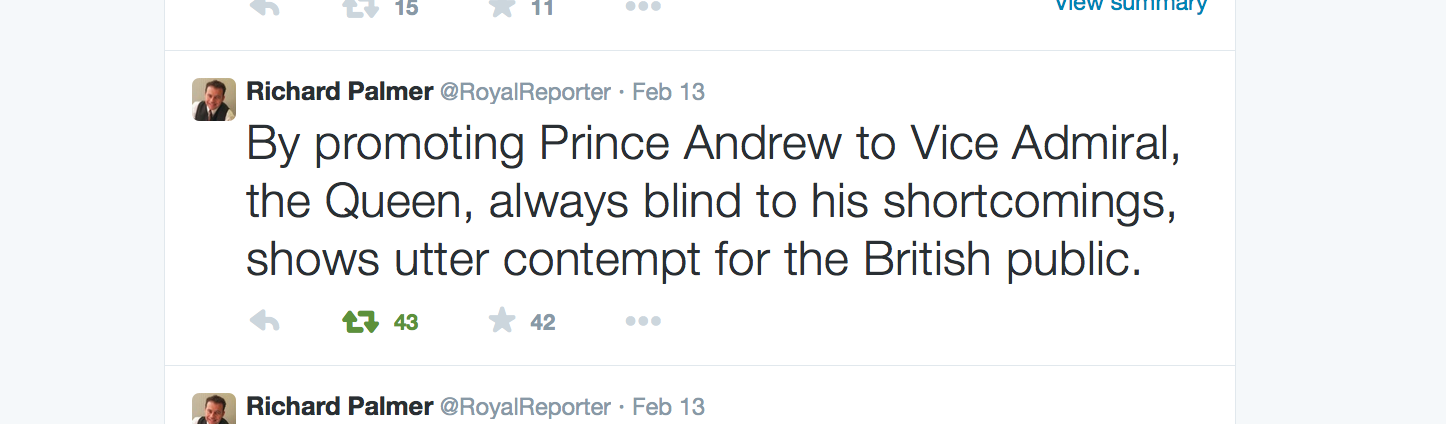The height and width of the screenshot is (424, 1446).
Task: Retweet the topmost tweet showing 15 retweets
Action: click(360, 7)
